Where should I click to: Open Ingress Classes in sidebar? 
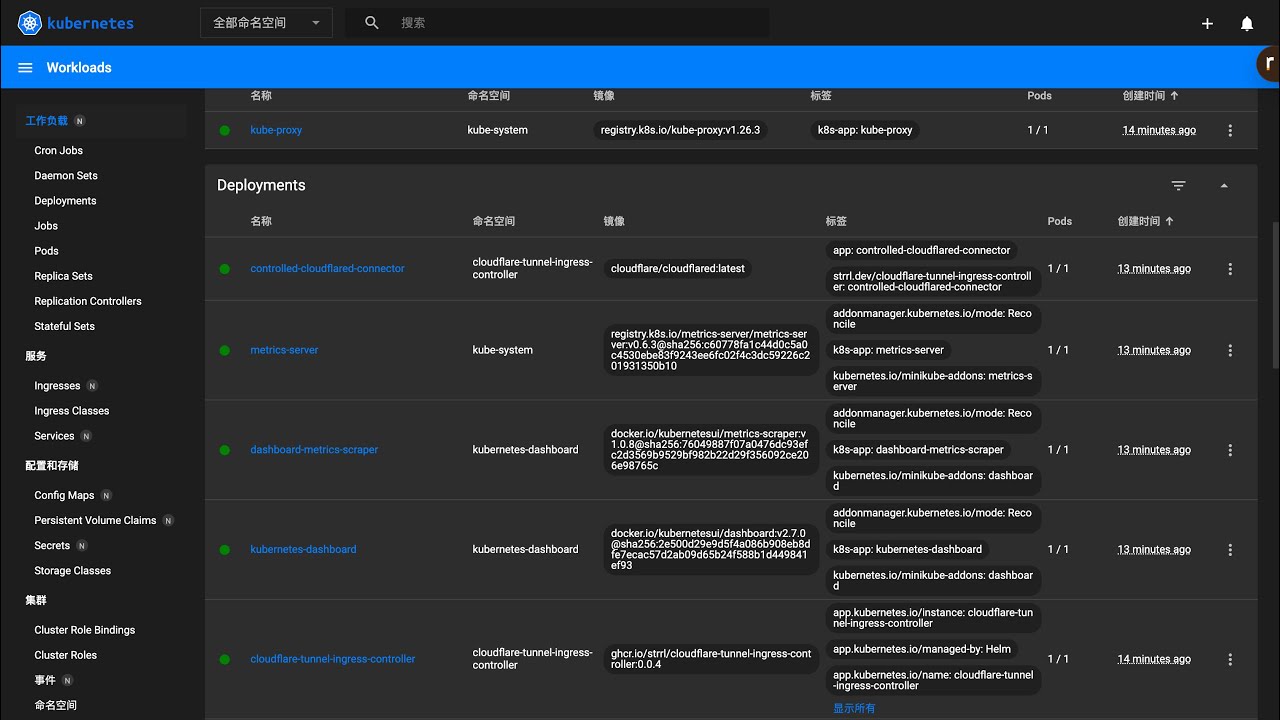pyautogui.click(x=72, y=411)
